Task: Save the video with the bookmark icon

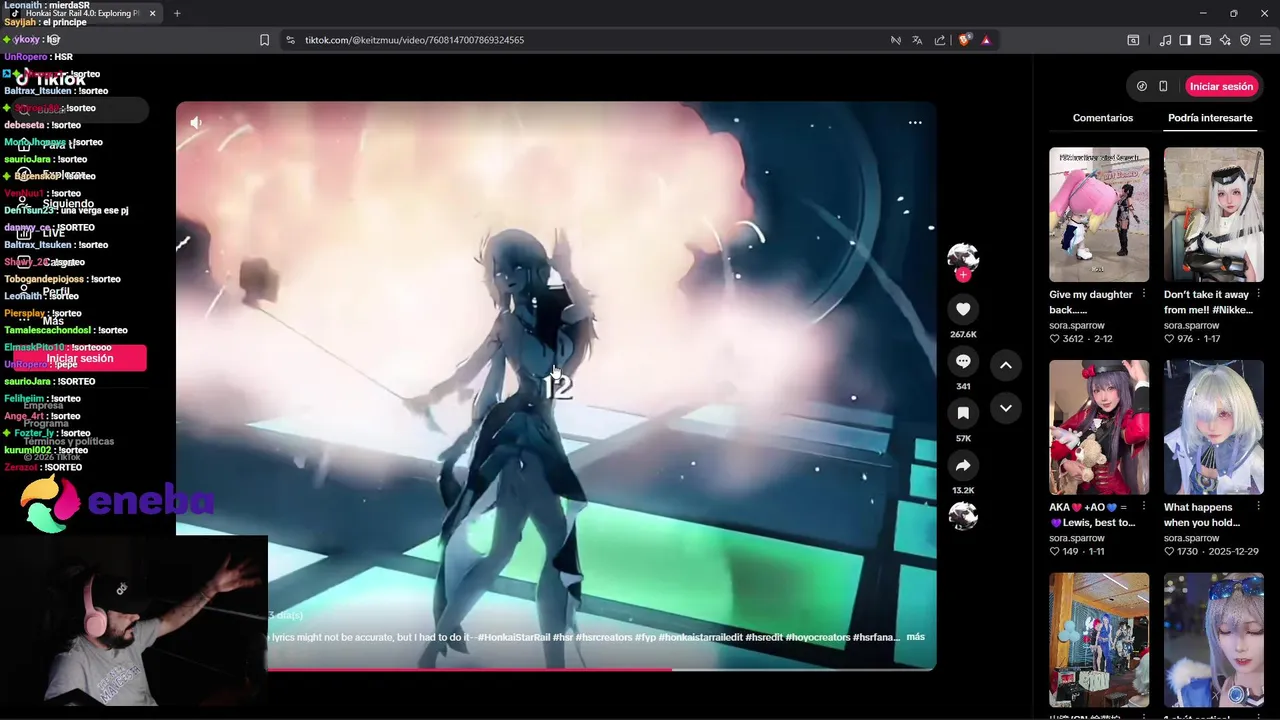Action: tap(963, 413)
